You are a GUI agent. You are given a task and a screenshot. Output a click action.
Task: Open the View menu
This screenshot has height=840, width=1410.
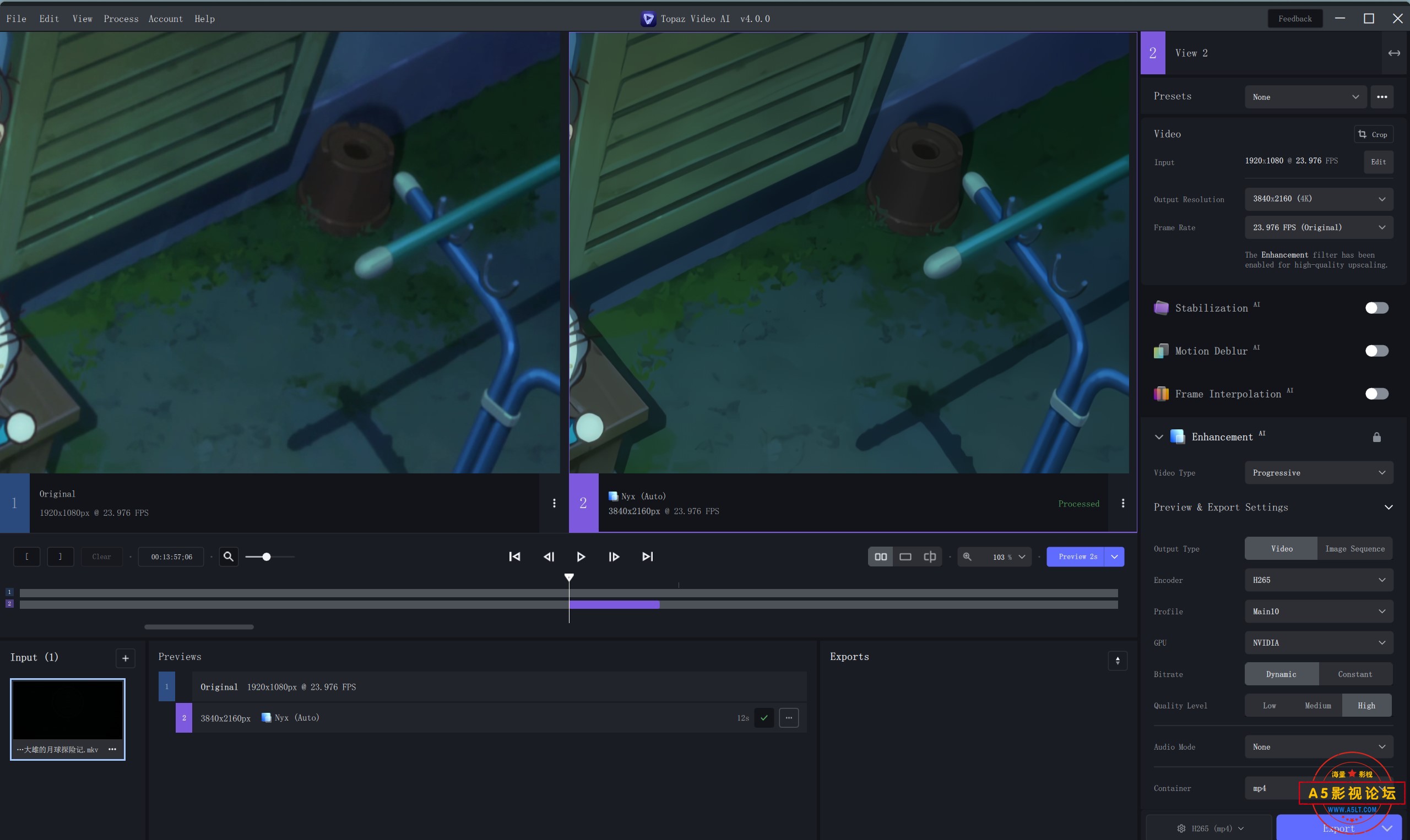coord(83,19)
